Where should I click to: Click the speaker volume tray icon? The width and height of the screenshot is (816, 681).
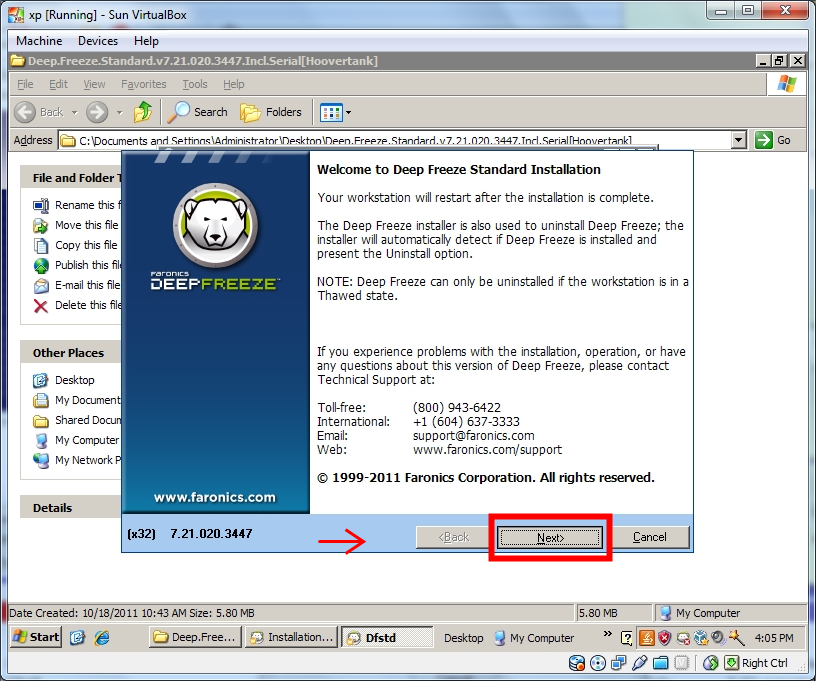pyautogui.click(x=716, y=637)
